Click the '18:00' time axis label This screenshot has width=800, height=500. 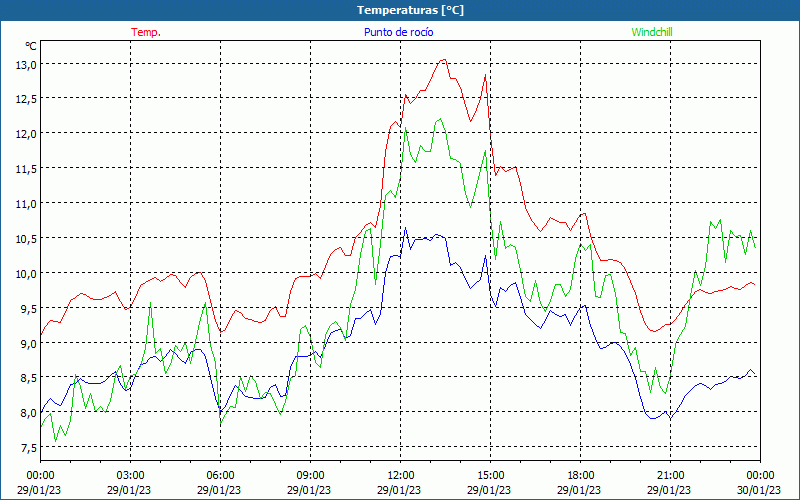click(580, 476)
